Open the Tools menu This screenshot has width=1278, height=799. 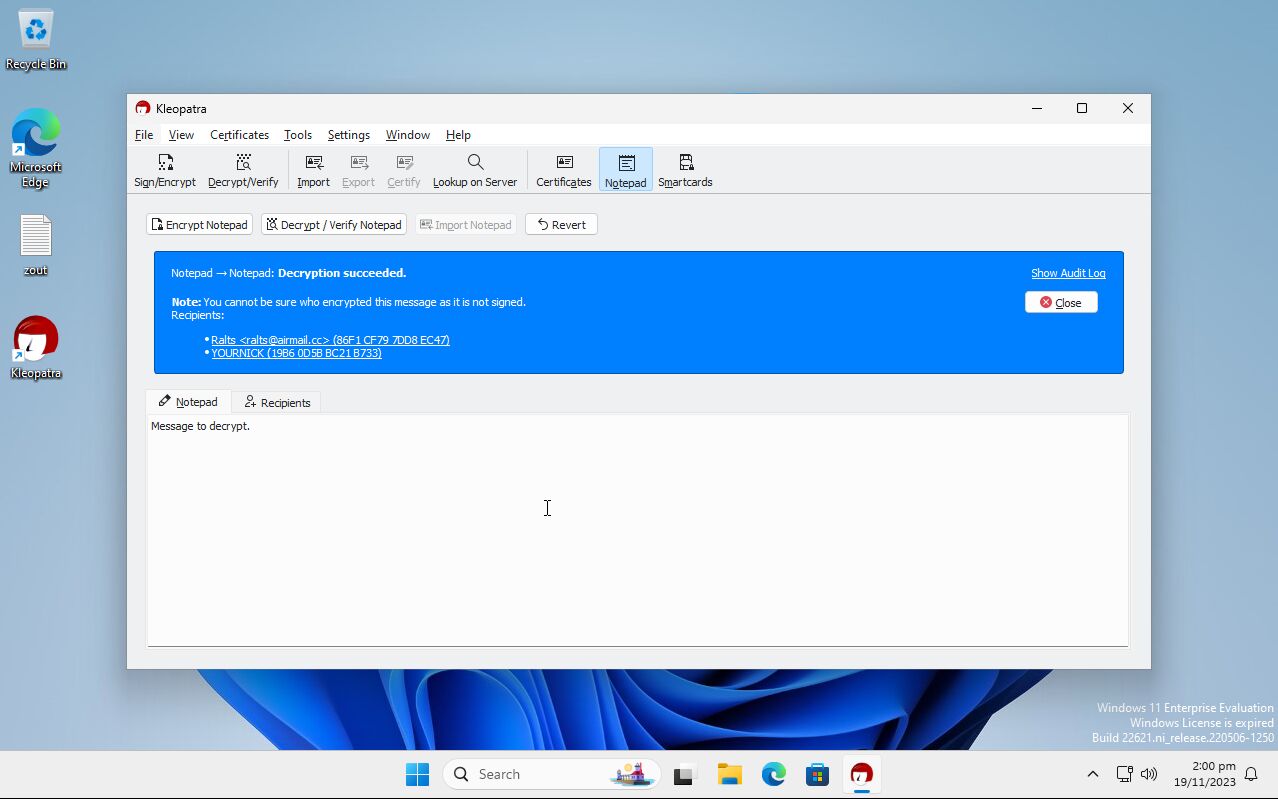[297, 134]
